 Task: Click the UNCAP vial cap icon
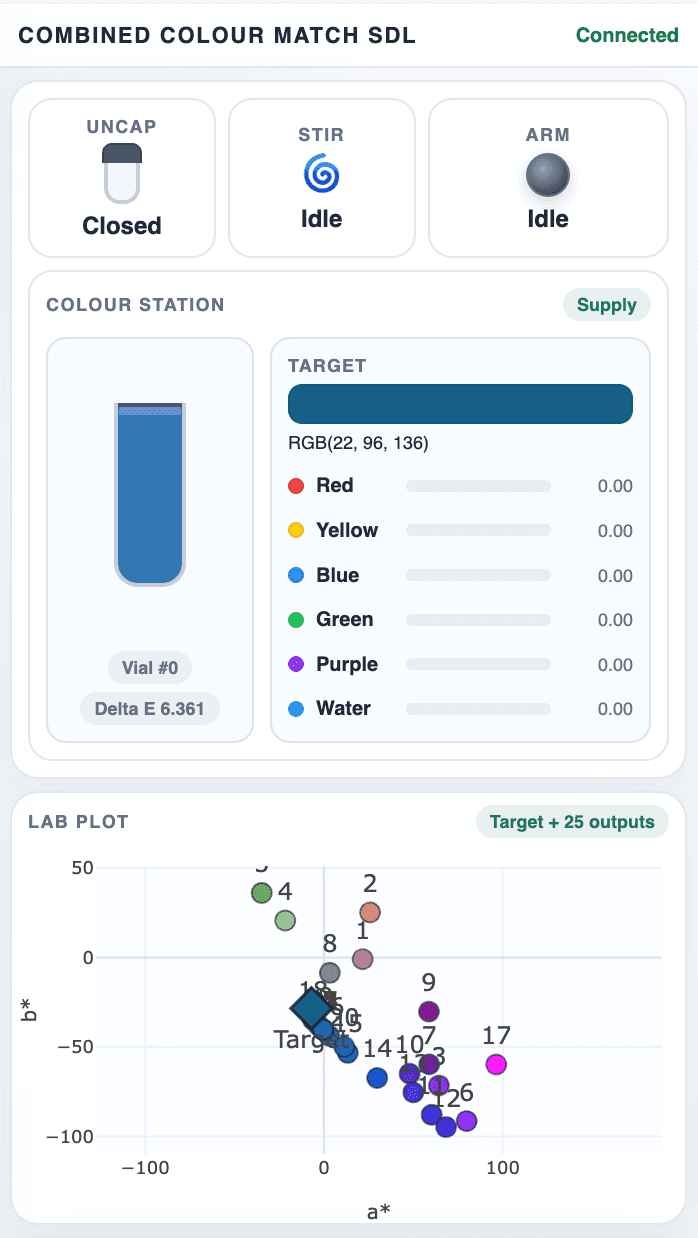click(121, 168)
